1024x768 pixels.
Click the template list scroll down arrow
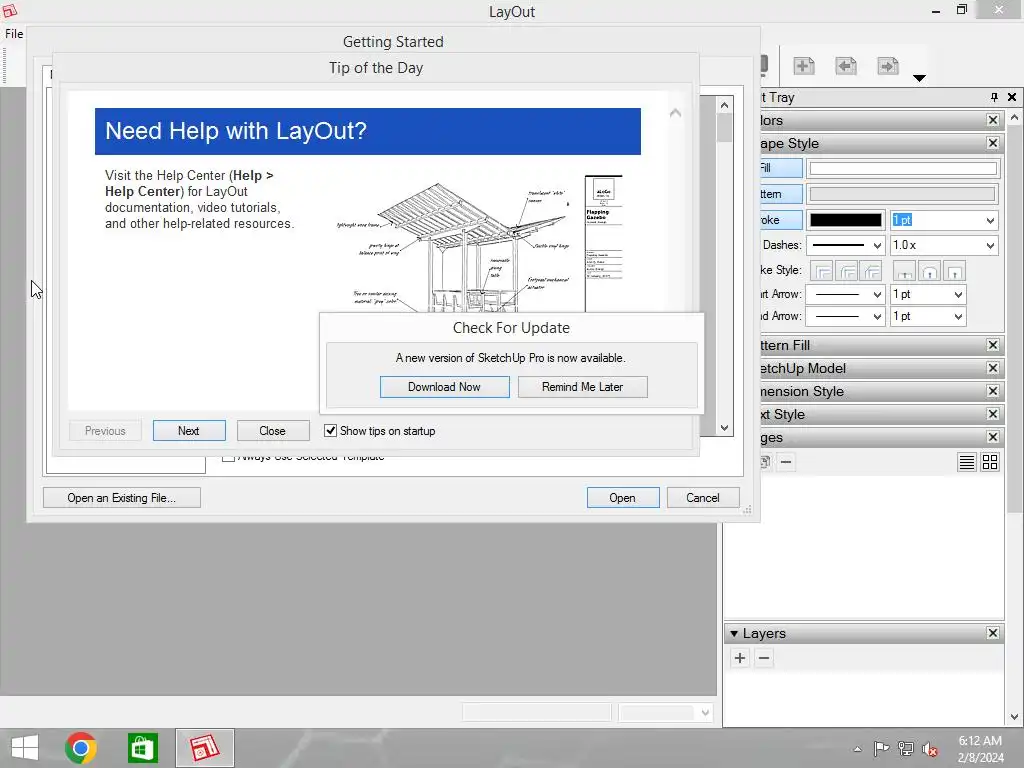pos(724,428)
